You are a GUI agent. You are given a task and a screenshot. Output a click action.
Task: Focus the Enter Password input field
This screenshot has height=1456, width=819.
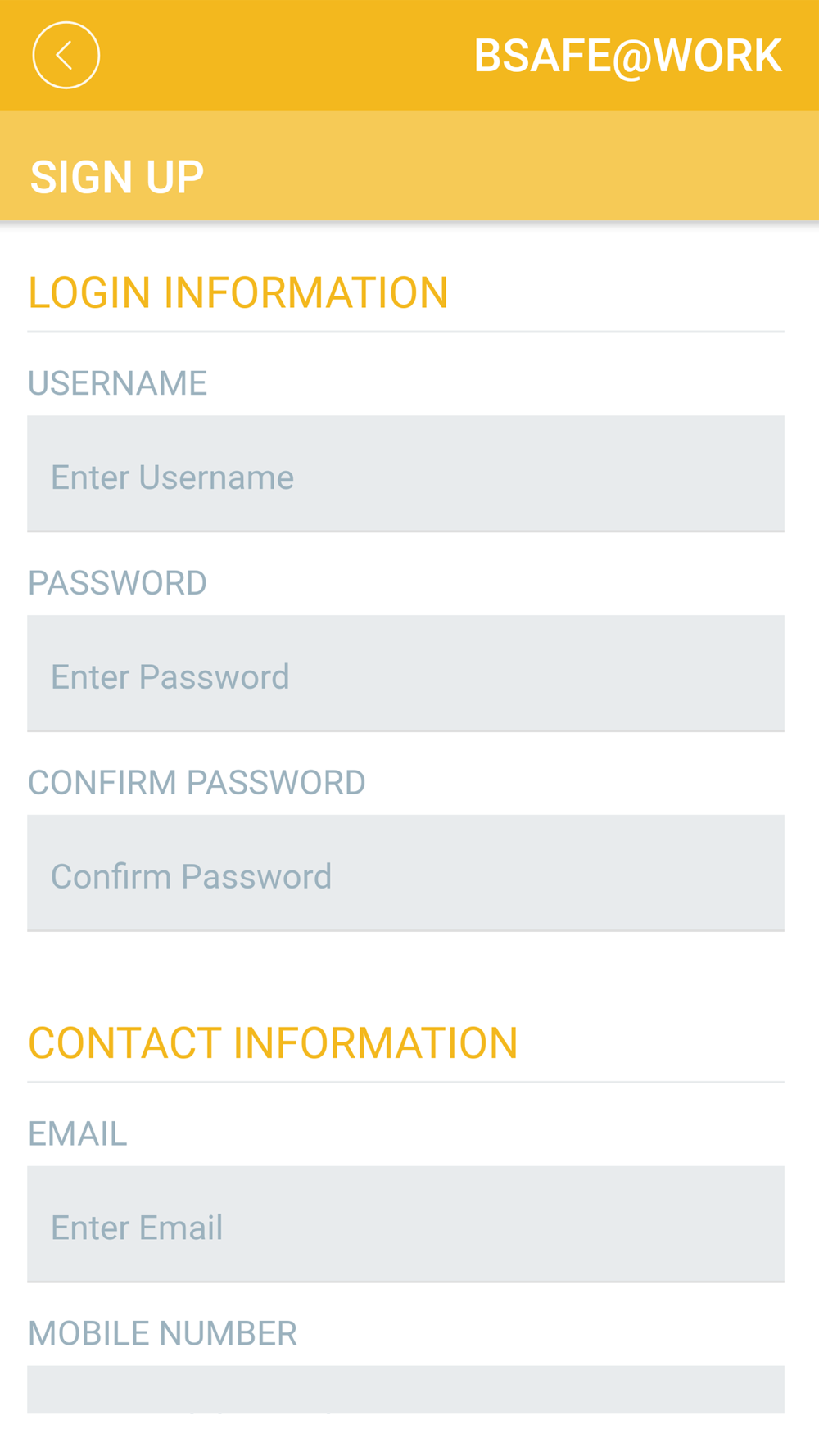coord(405,673)
